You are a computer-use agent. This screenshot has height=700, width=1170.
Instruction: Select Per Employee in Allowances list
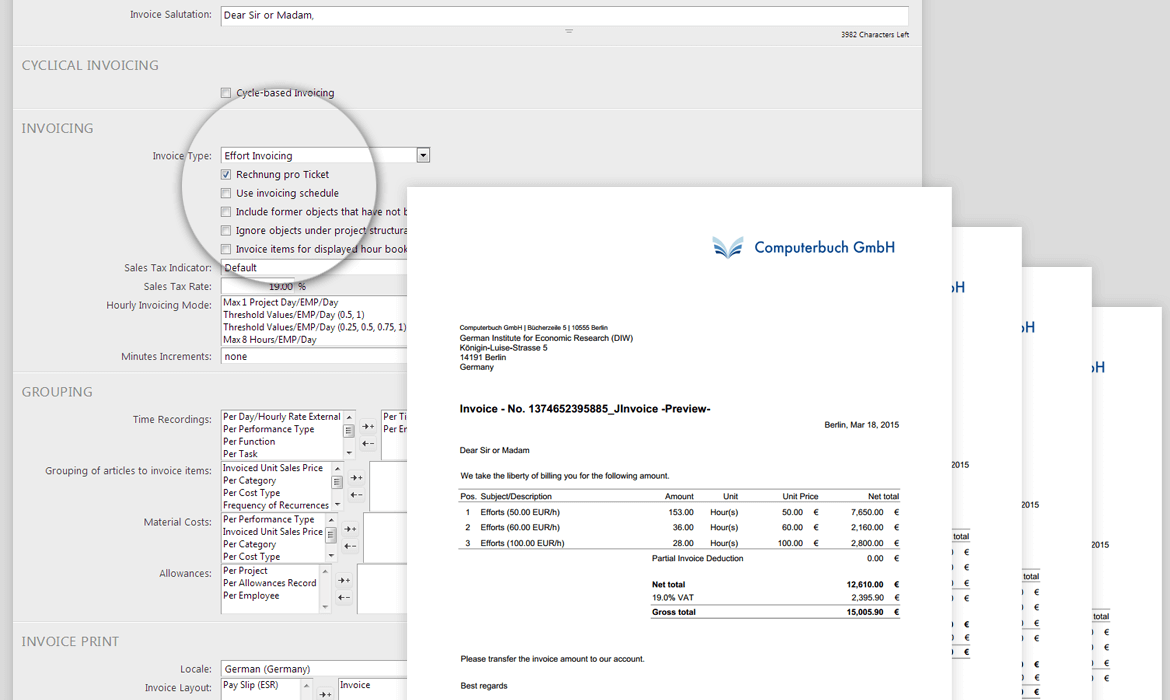[251, 596]
